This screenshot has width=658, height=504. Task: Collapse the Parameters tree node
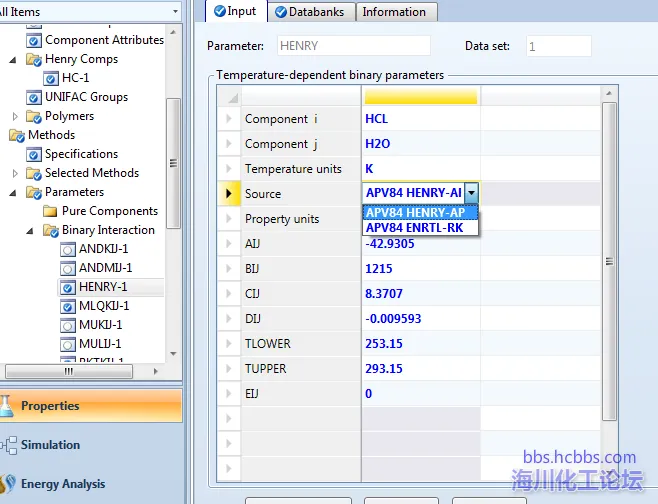click(13, 193)
